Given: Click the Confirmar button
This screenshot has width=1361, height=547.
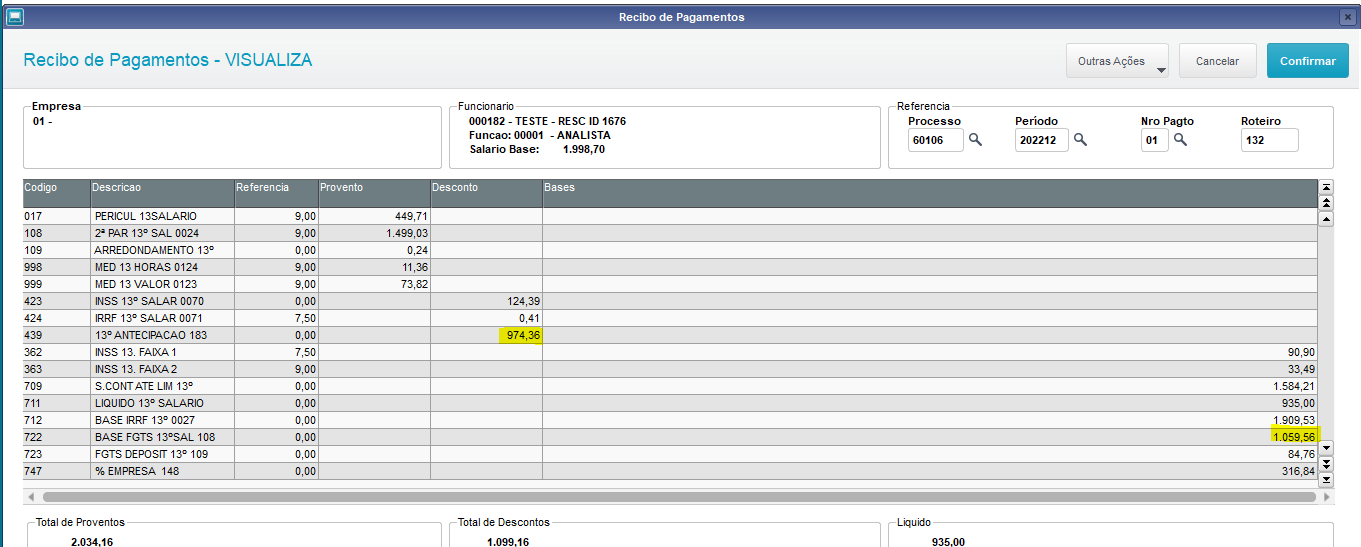Looking at the screenshot, I should (x=1308, y=61).
